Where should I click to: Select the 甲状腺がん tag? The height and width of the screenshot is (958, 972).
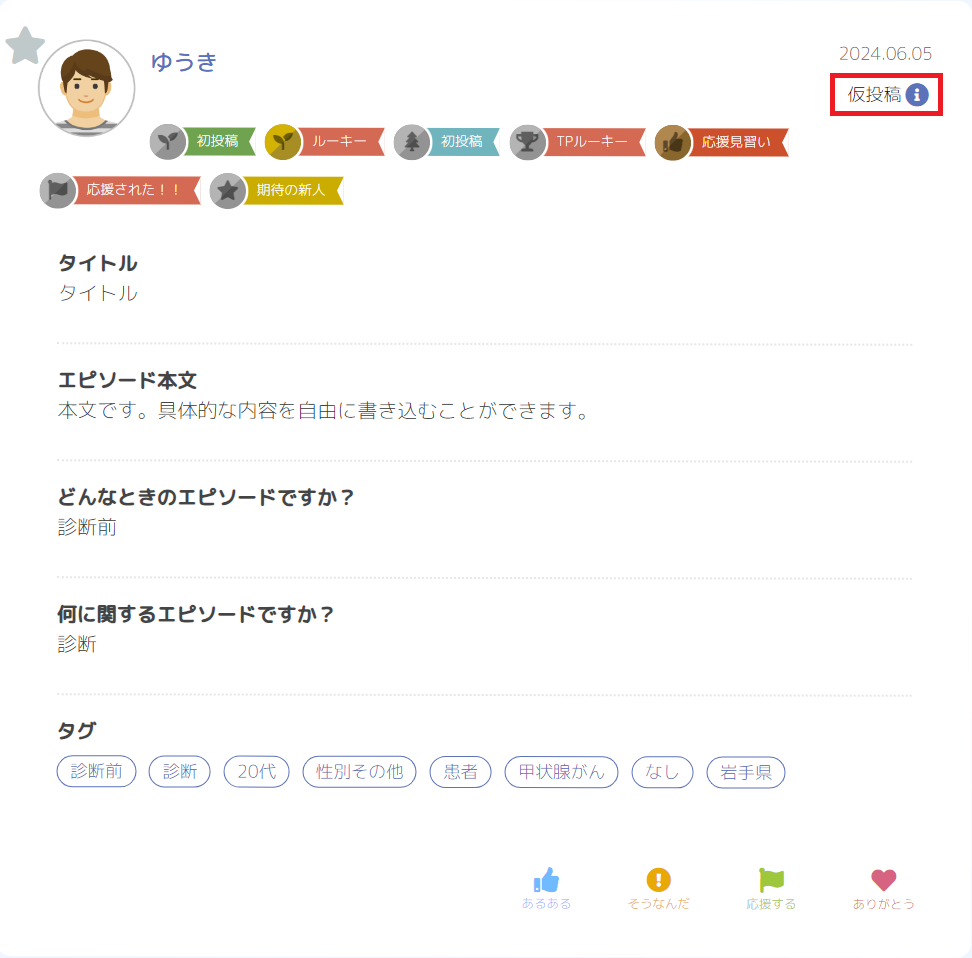562,771
